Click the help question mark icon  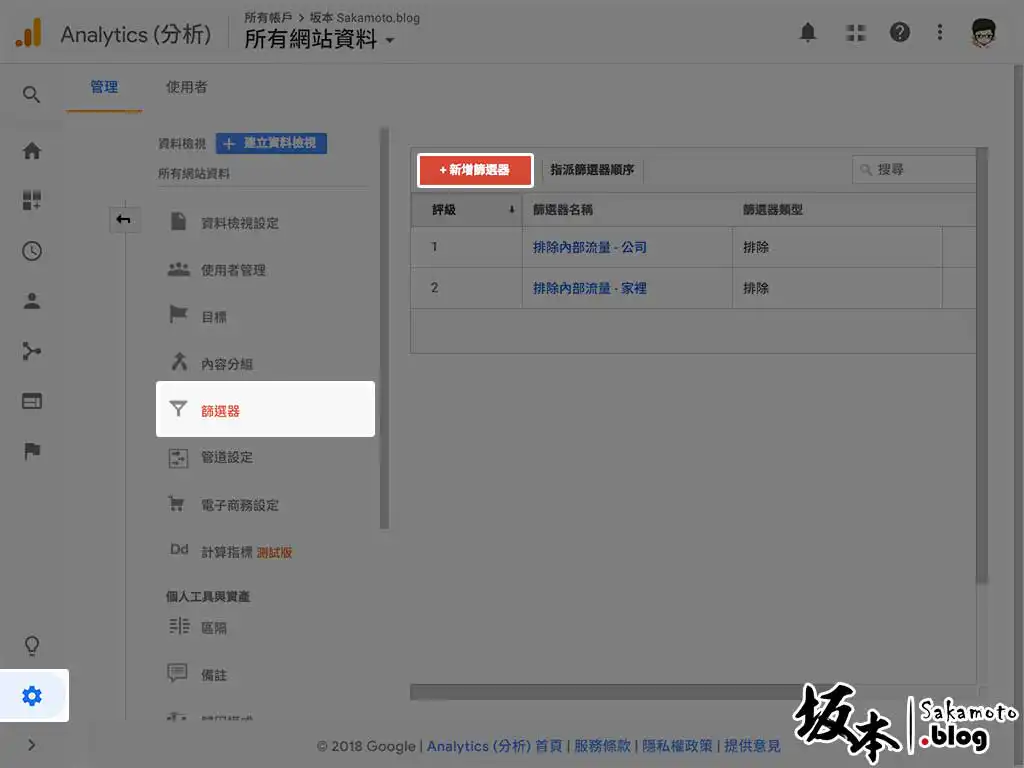[900, 33]
